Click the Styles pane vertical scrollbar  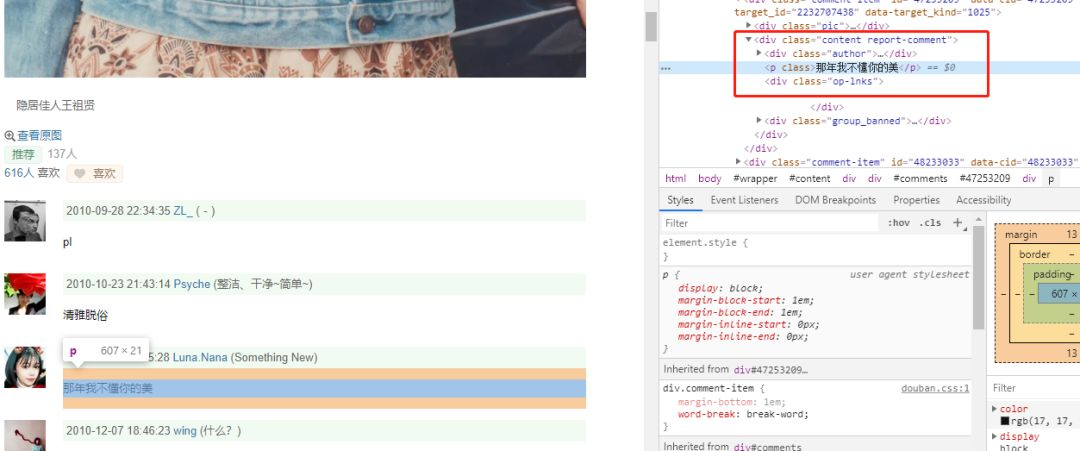click(x=978, y=277)
